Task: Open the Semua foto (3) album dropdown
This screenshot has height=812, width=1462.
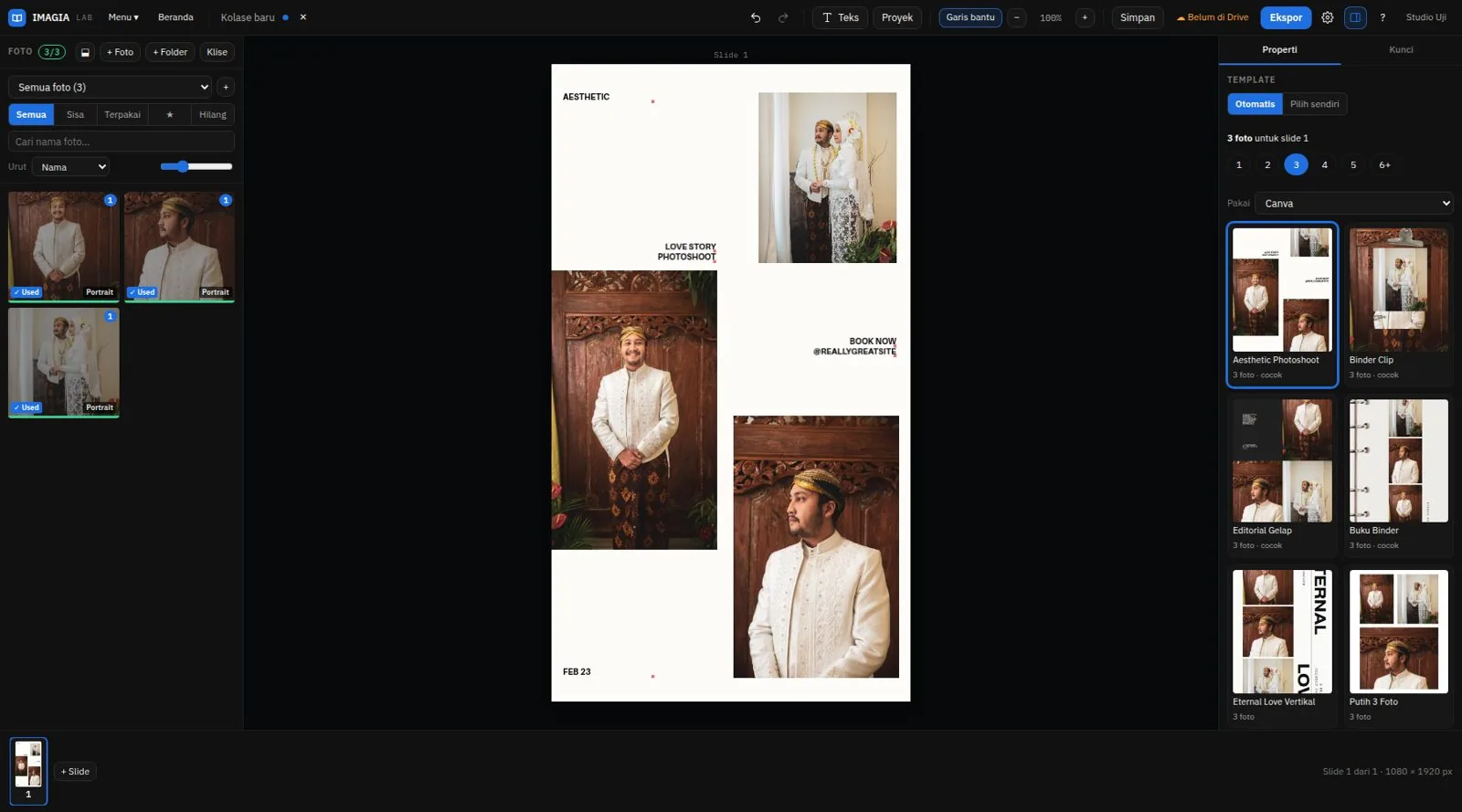Action: pyautogui.click(x=110, y=87)
